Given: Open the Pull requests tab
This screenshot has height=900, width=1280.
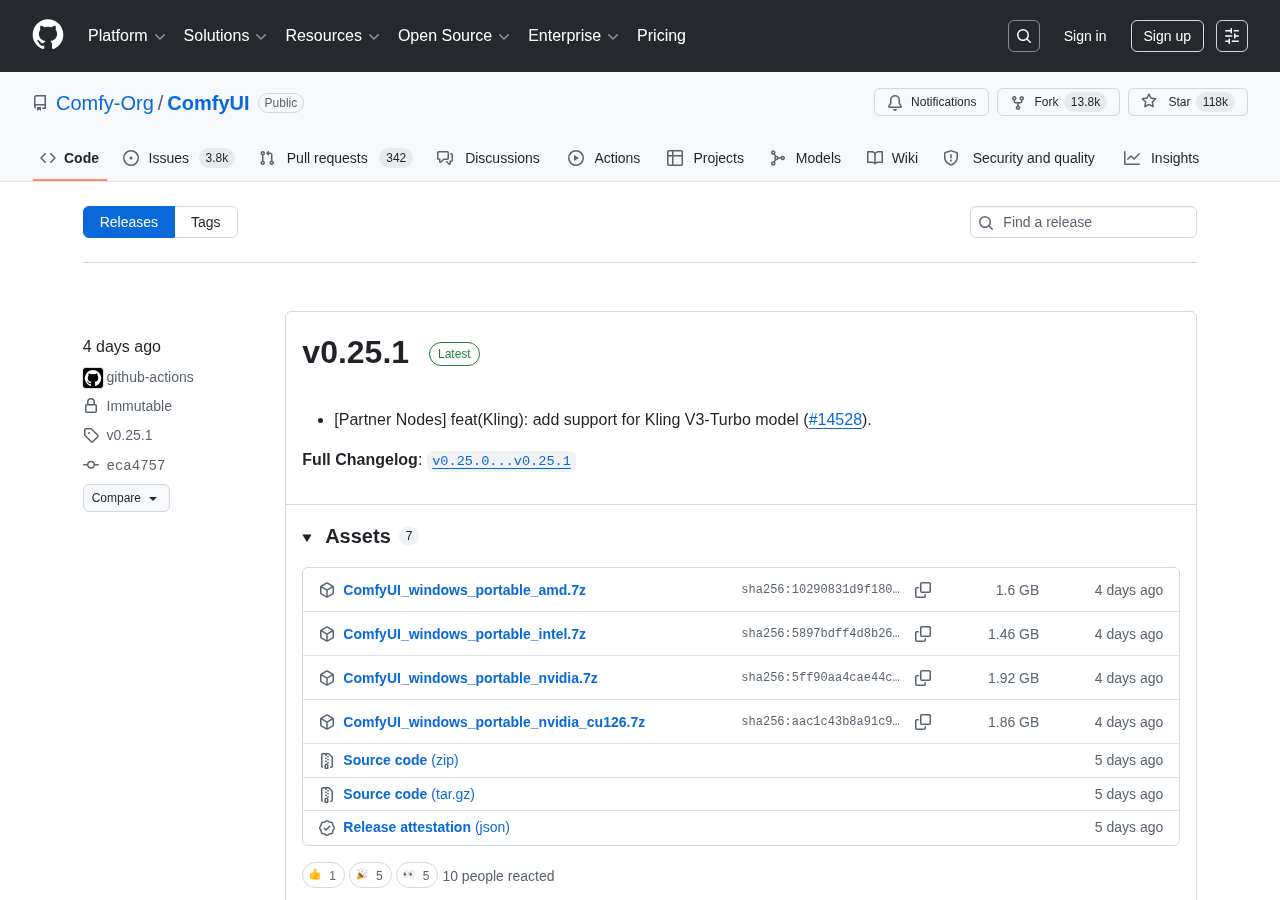Looking at the screenshot, I should [x=336, y=158].
